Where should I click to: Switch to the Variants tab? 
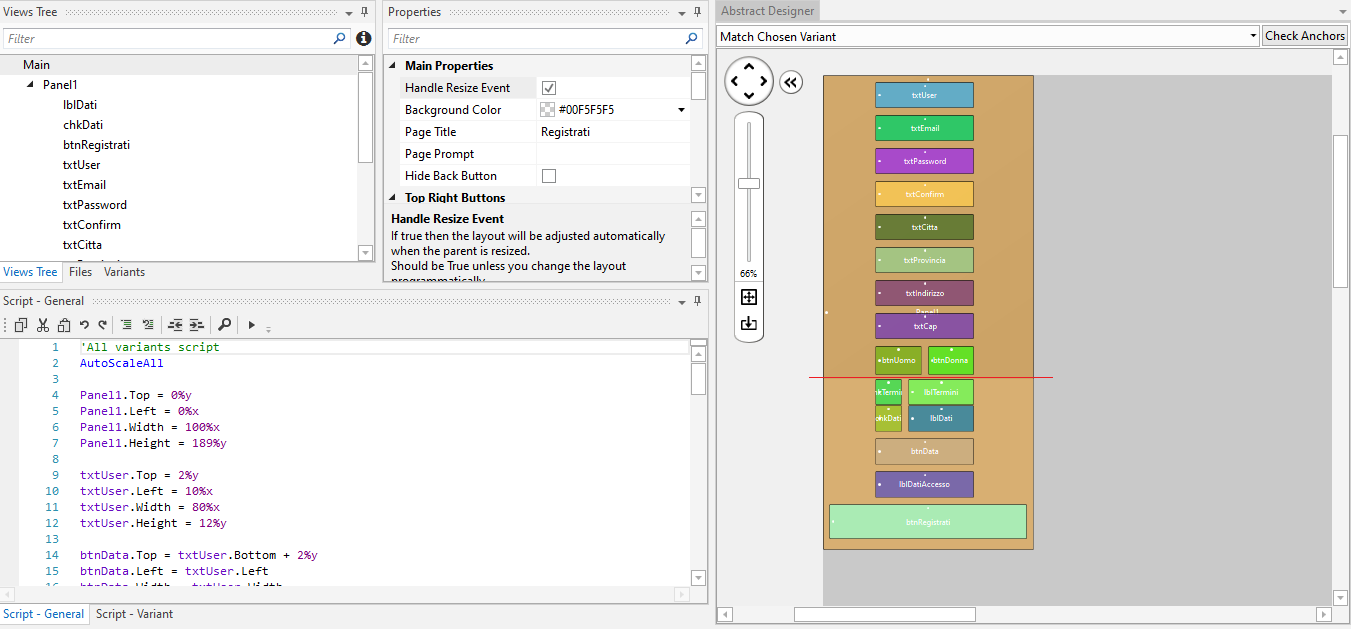[124, 271]
